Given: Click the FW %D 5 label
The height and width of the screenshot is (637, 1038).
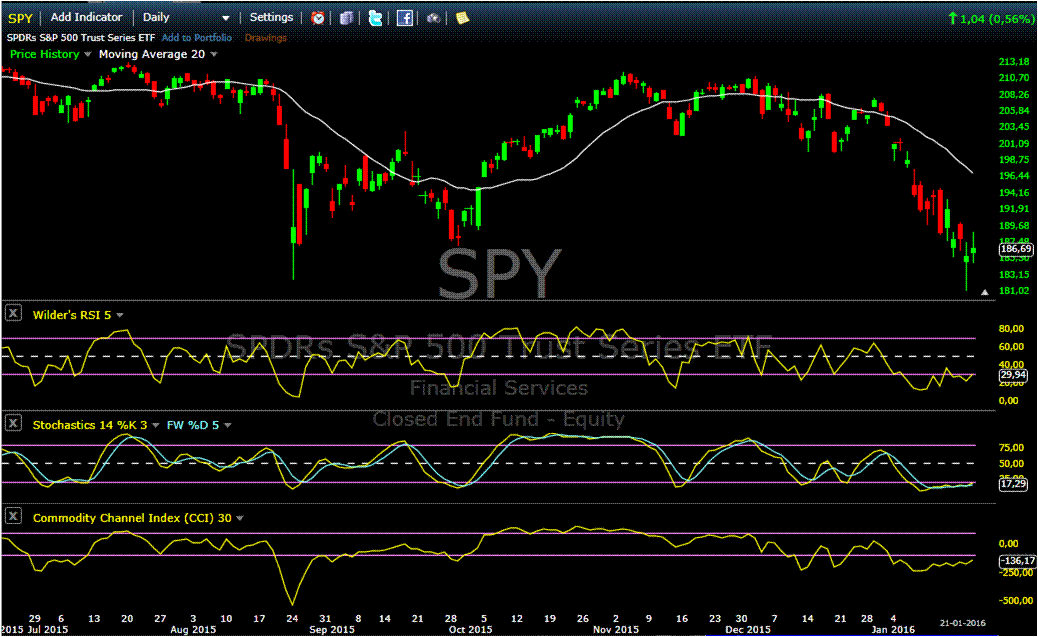Looking at the screenshot, I should tap(193, 425).
